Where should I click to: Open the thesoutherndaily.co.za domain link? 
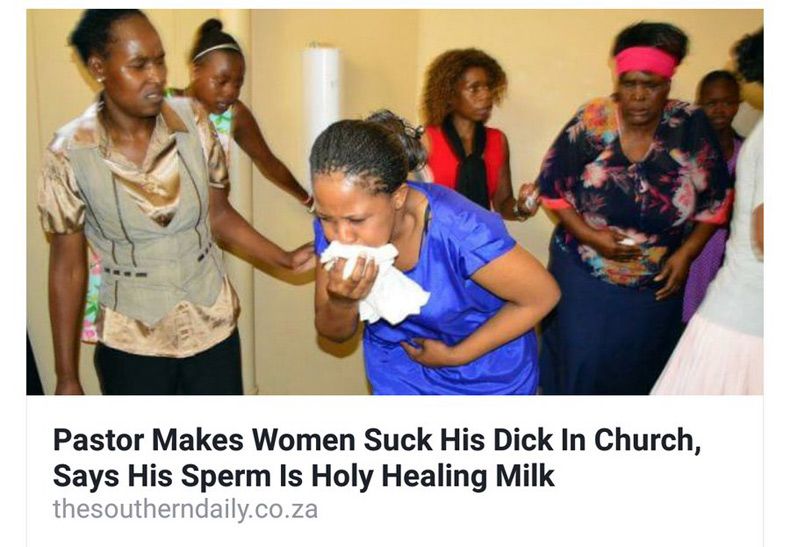click(185, 509)
